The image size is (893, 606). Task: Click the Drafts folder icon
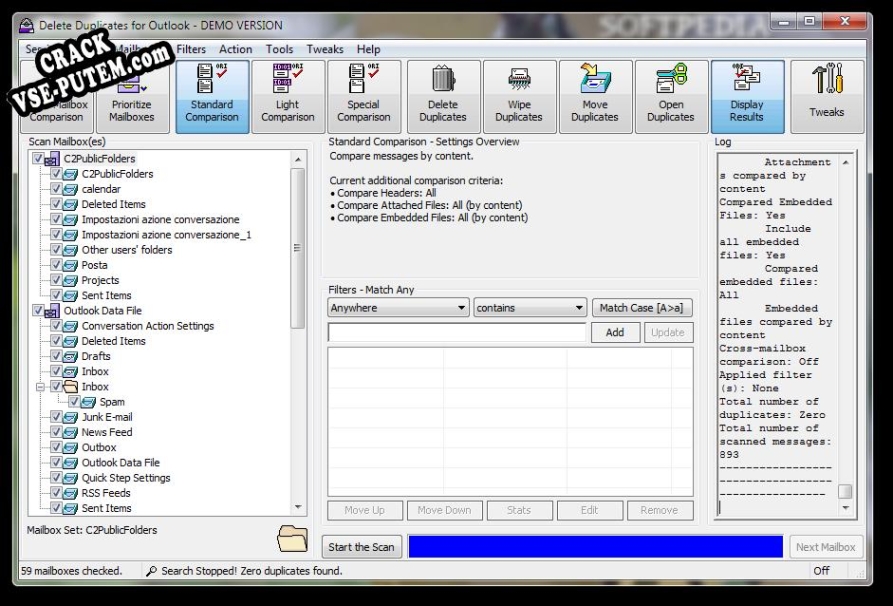click(71, 357)
